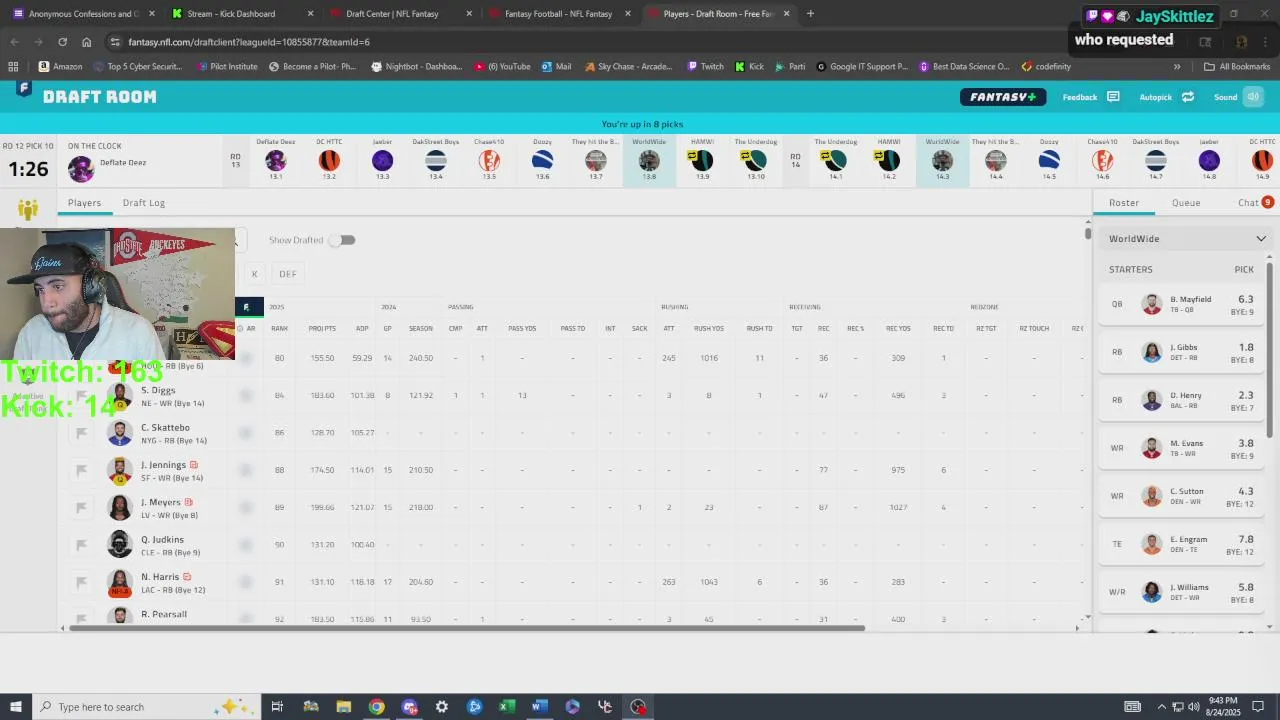The width and height of the screenshot is (1280, 720).
Task: Click the Q. Judkins player headshot
Action: [x=120, y=545]
